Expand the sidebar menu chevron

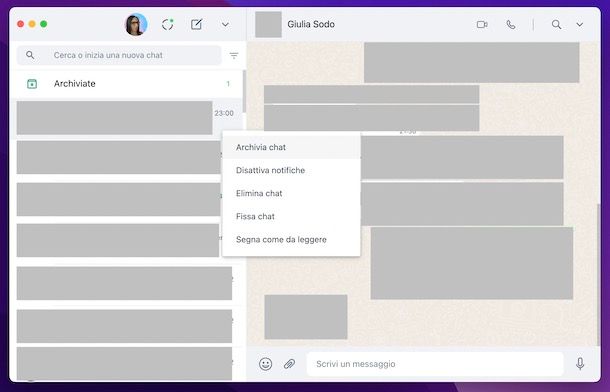pos(225,24)
